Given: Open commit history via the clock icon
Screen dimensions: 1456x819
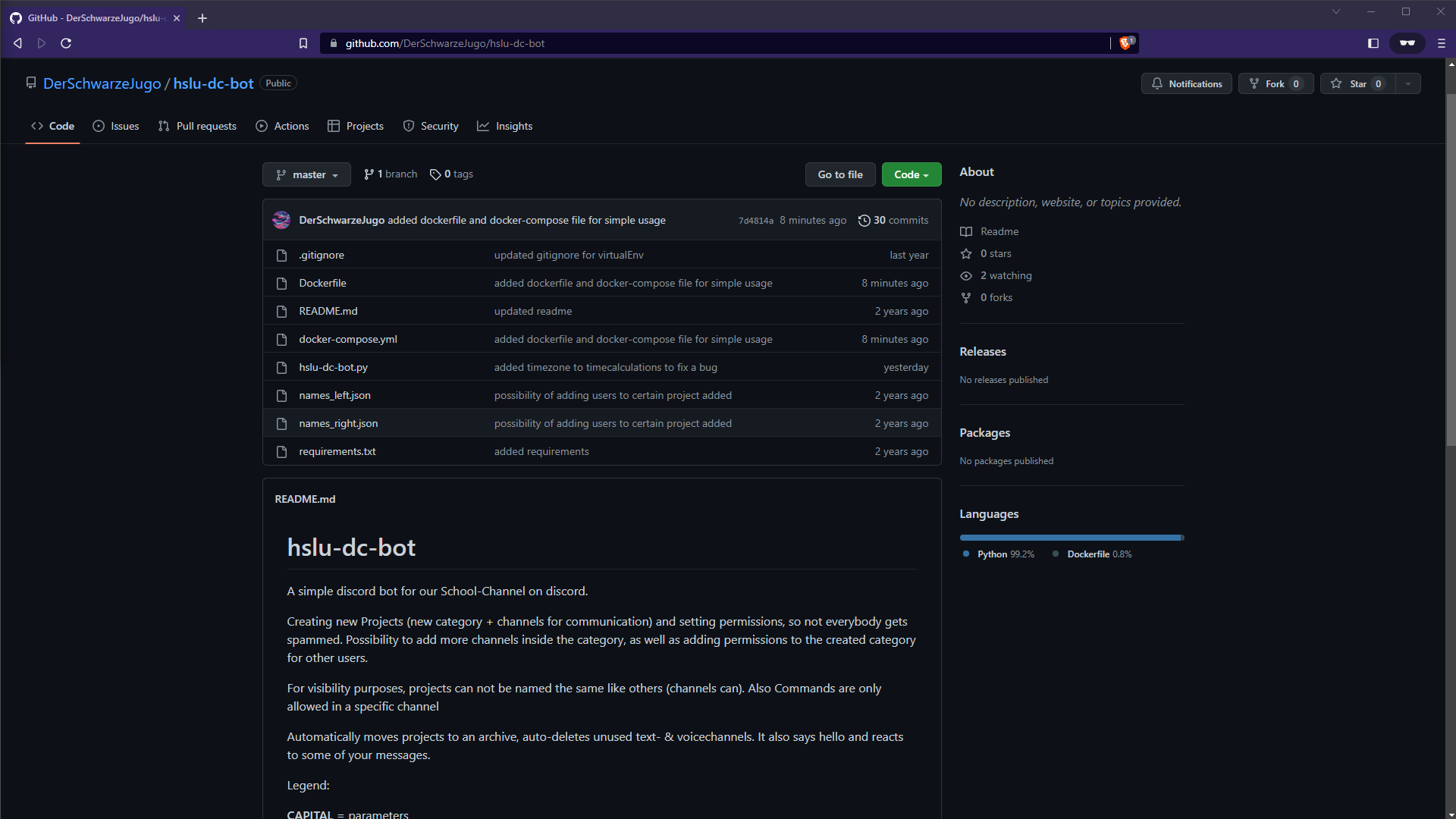Looking at the screenshot, I should [864, 220].
